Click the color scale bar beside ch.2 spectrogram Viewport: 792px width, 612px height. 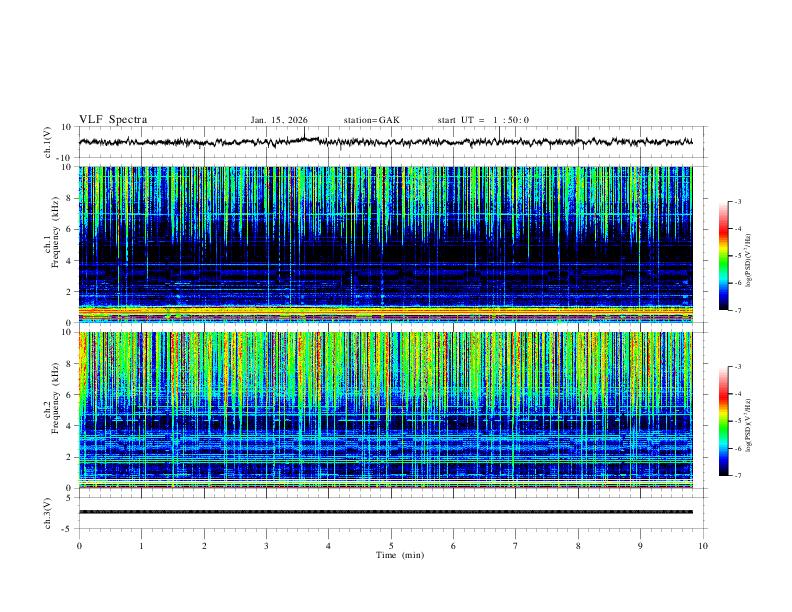(724, 421)
